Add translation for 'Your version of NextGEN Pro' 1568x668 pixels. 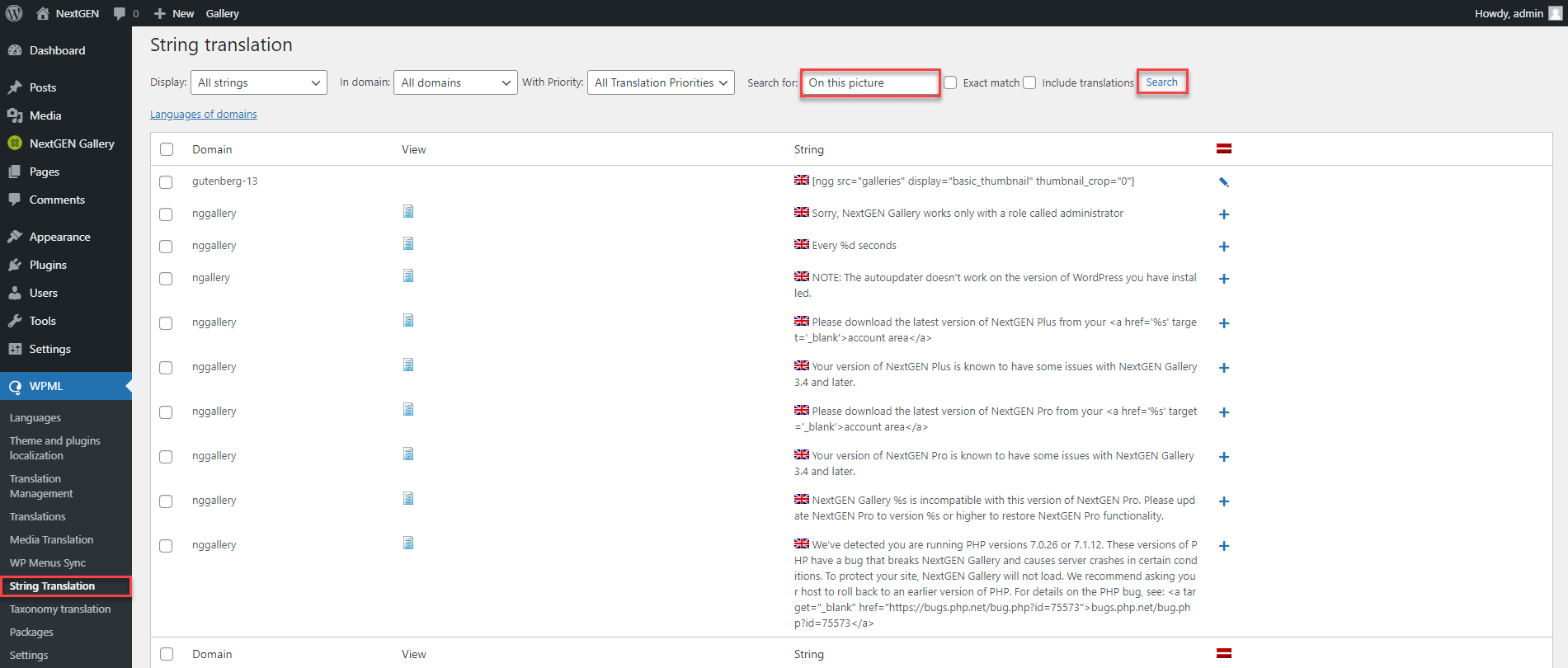pyautogui.click(x=1224, y=457)
